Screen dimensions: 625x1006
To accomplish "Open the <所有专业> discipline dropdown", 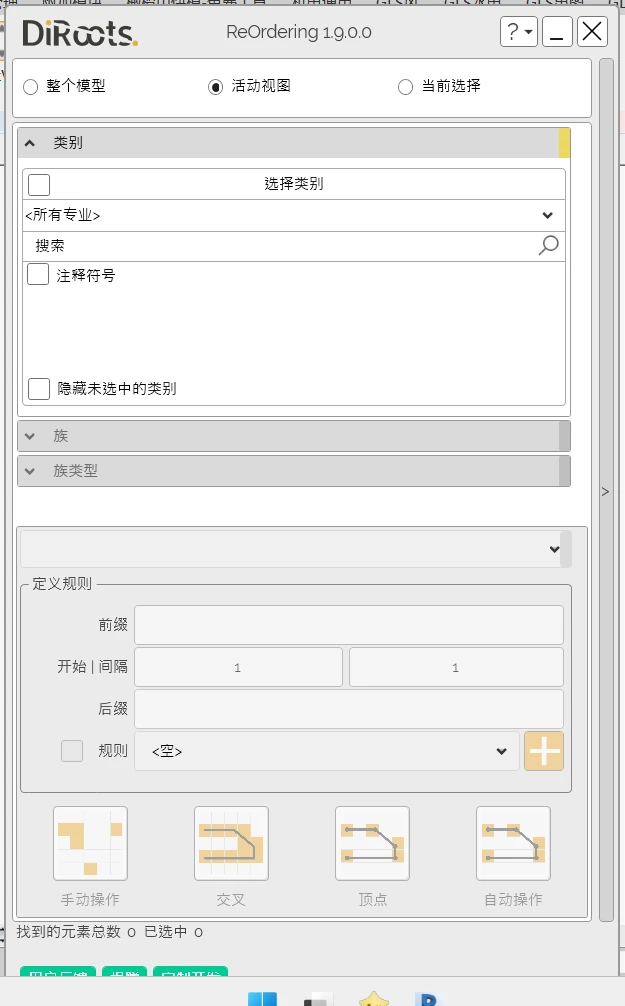I will tap(292, 215).
